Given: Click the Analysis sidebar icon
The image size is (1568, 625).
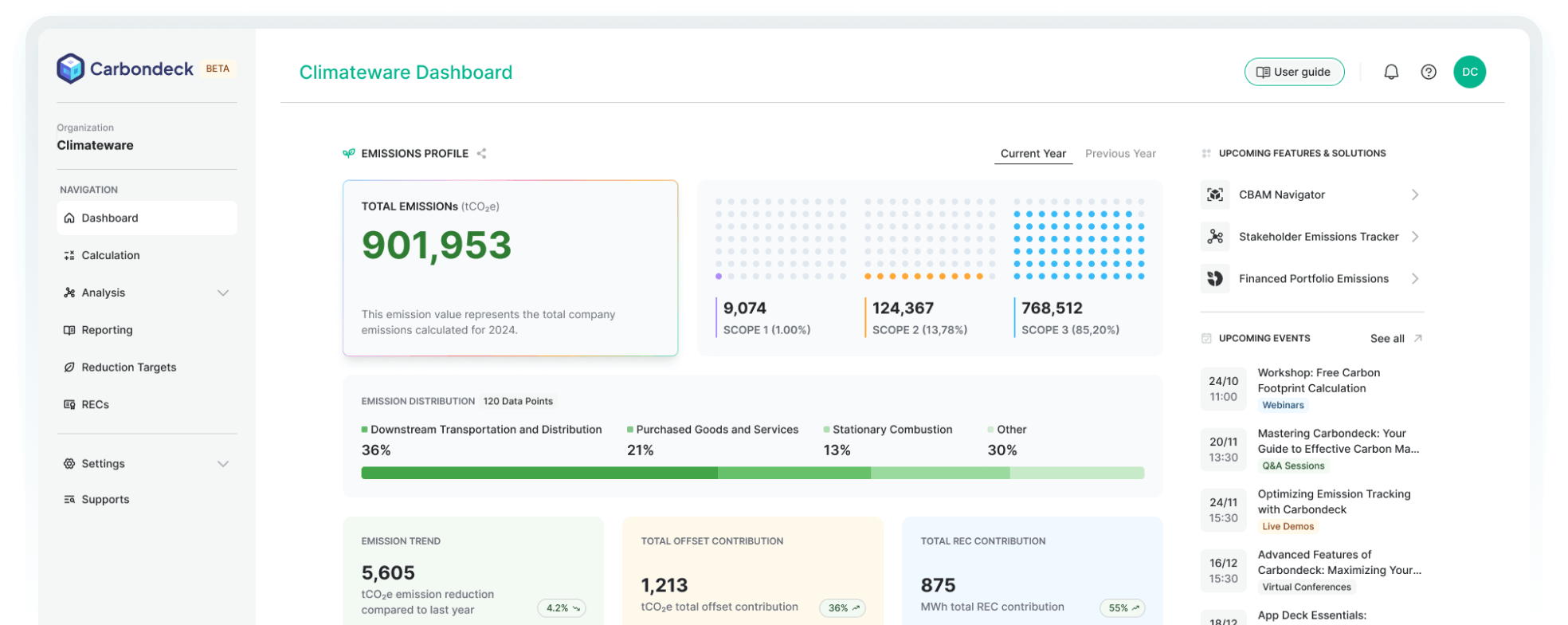Looking at the screenshot, I should [69, 293].
